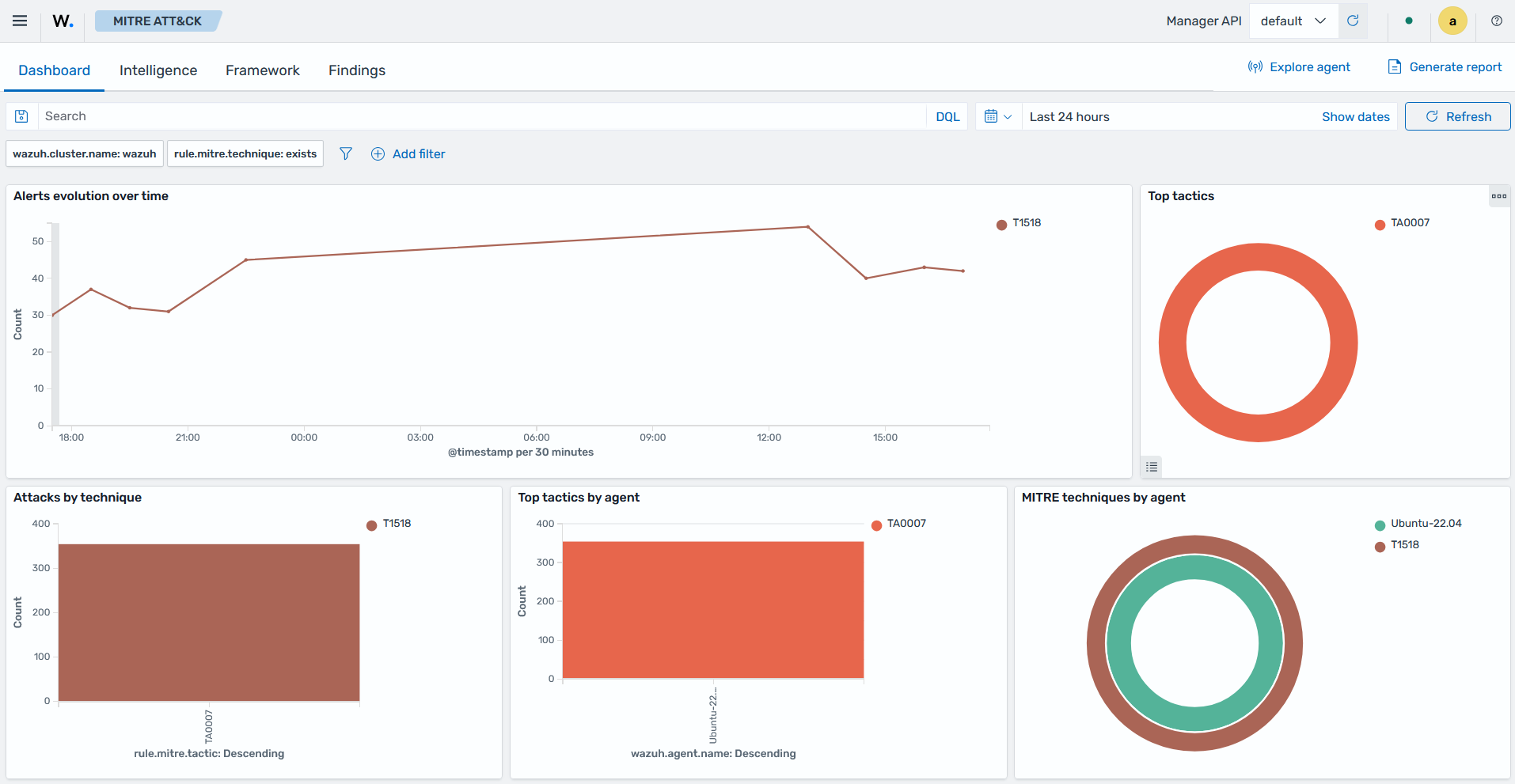Viewport: 1515px width, 784px height.
Task: Switch to the Dashboard tab
Action: (x=55, y=70)
